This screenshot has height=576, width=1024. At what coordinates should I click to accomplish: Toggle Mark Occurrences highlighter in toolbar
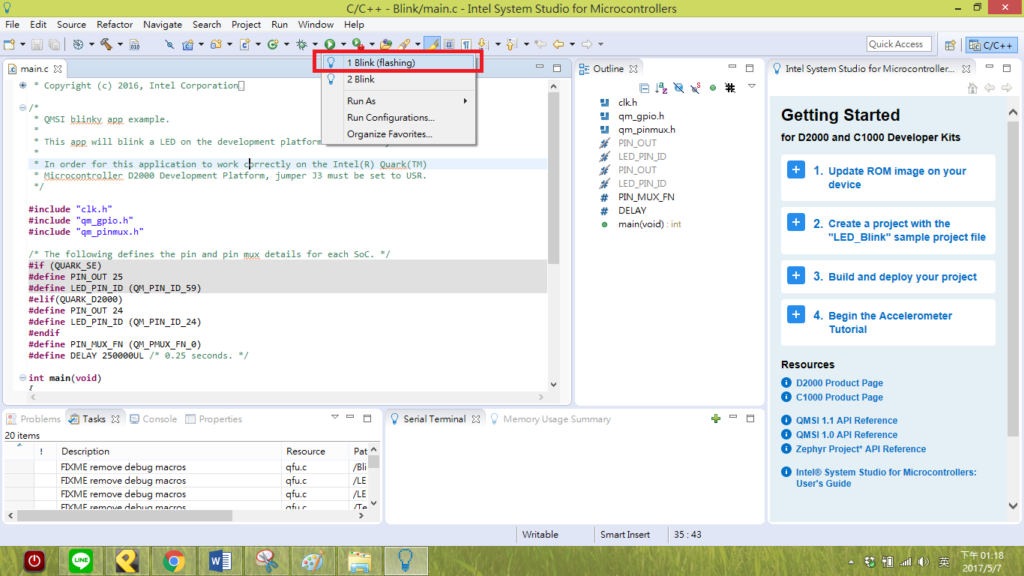point(432,44)
